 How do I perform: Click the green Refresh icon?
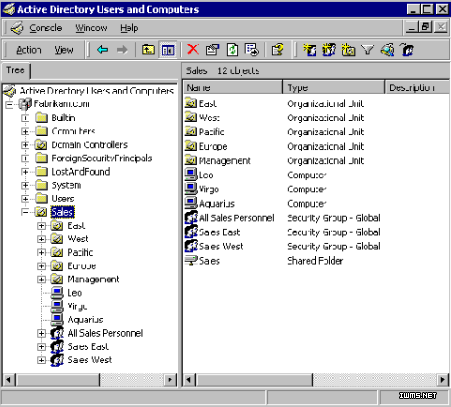click(232, 50)
